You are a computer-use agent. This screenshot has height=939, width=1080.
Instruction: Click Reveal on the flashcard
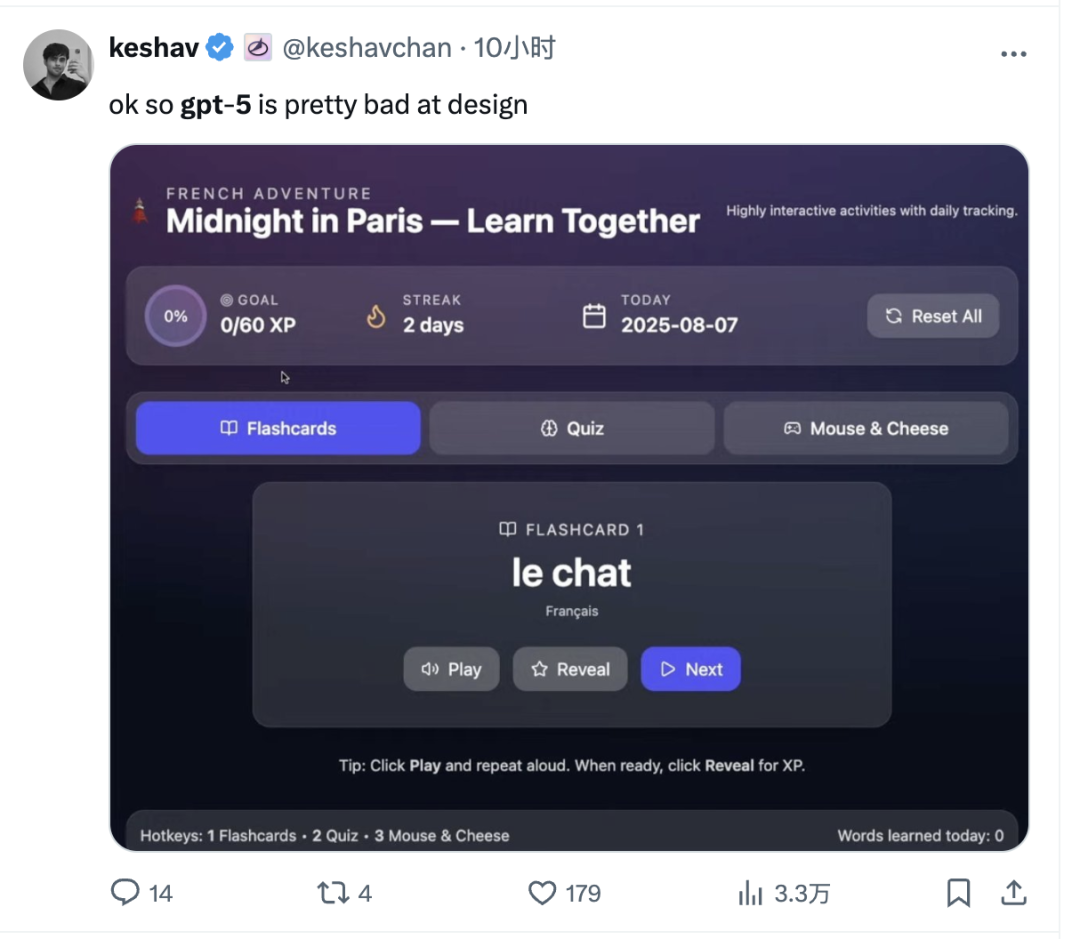point(570,669)
